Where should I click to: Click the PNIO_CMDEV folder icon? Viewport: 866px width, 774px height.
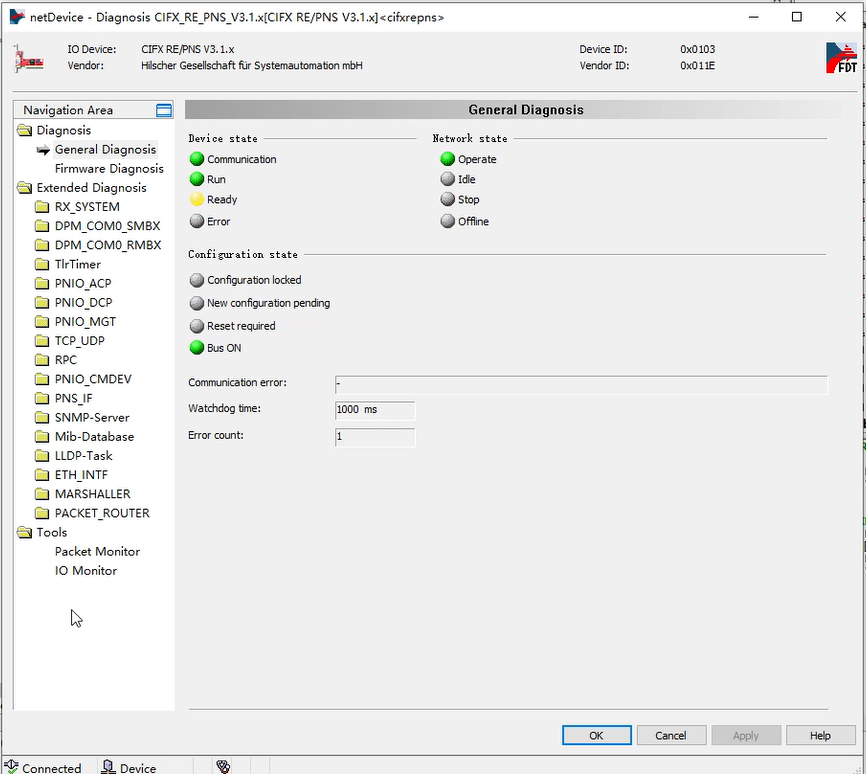pyautogui.click(x=42, y=379)
